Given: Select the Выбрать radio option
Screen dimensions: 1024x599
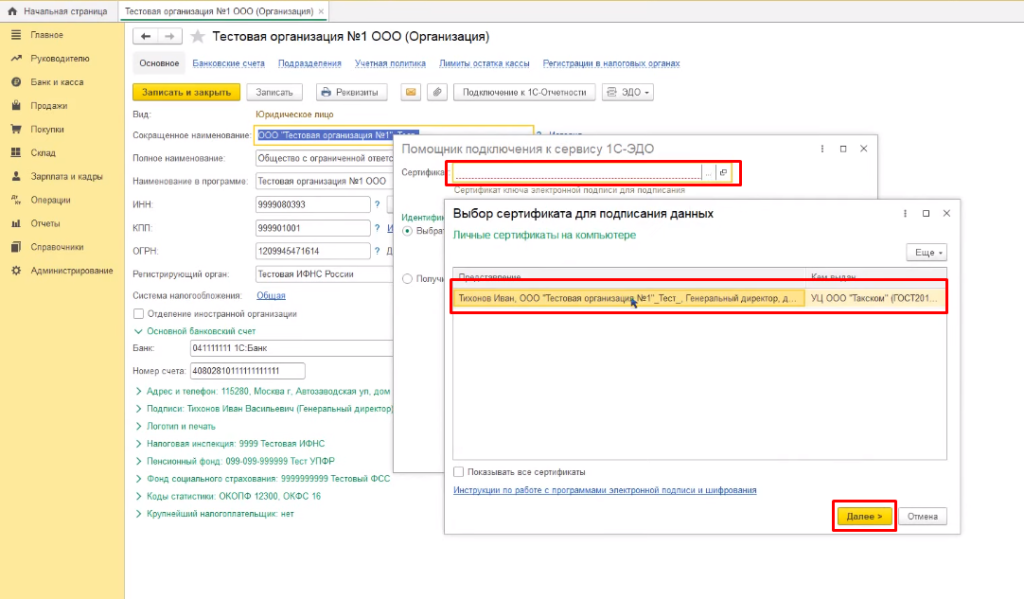Looking at the screenshot, I should coord(408,231).
